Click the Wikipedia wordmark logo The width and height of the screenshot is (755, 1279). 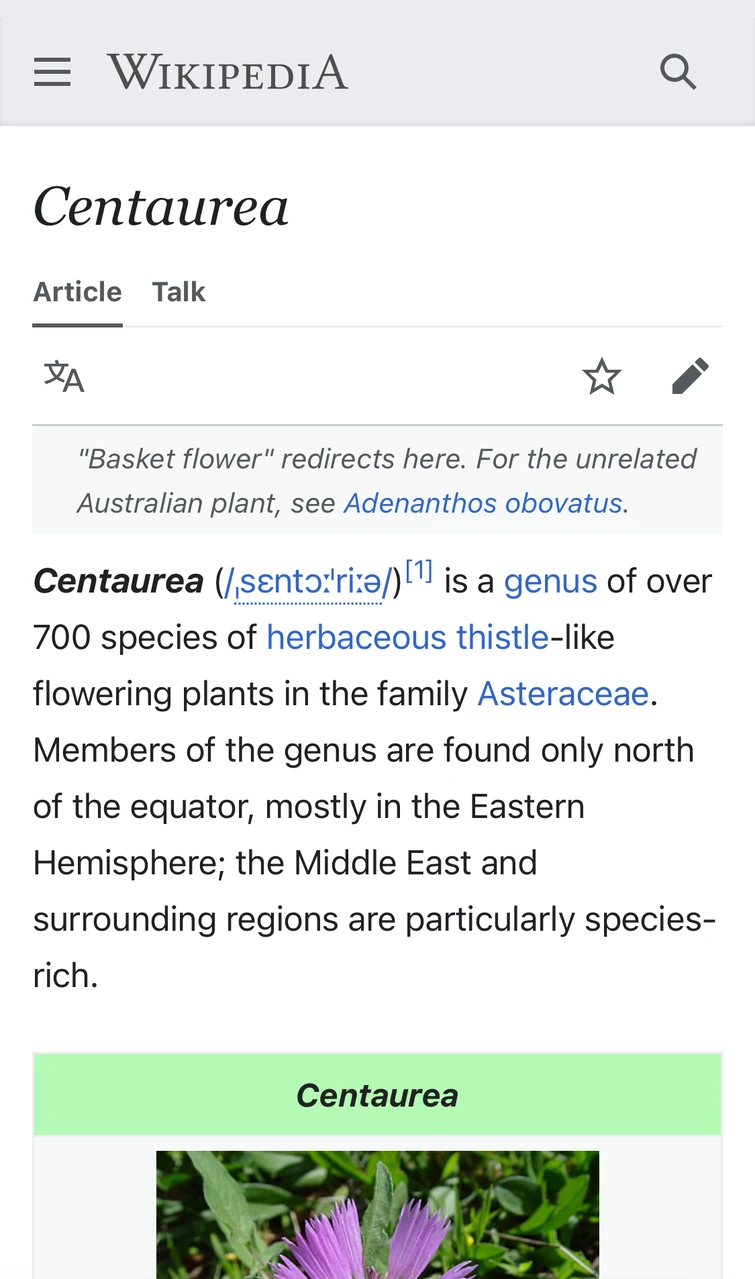pos(227,71)
